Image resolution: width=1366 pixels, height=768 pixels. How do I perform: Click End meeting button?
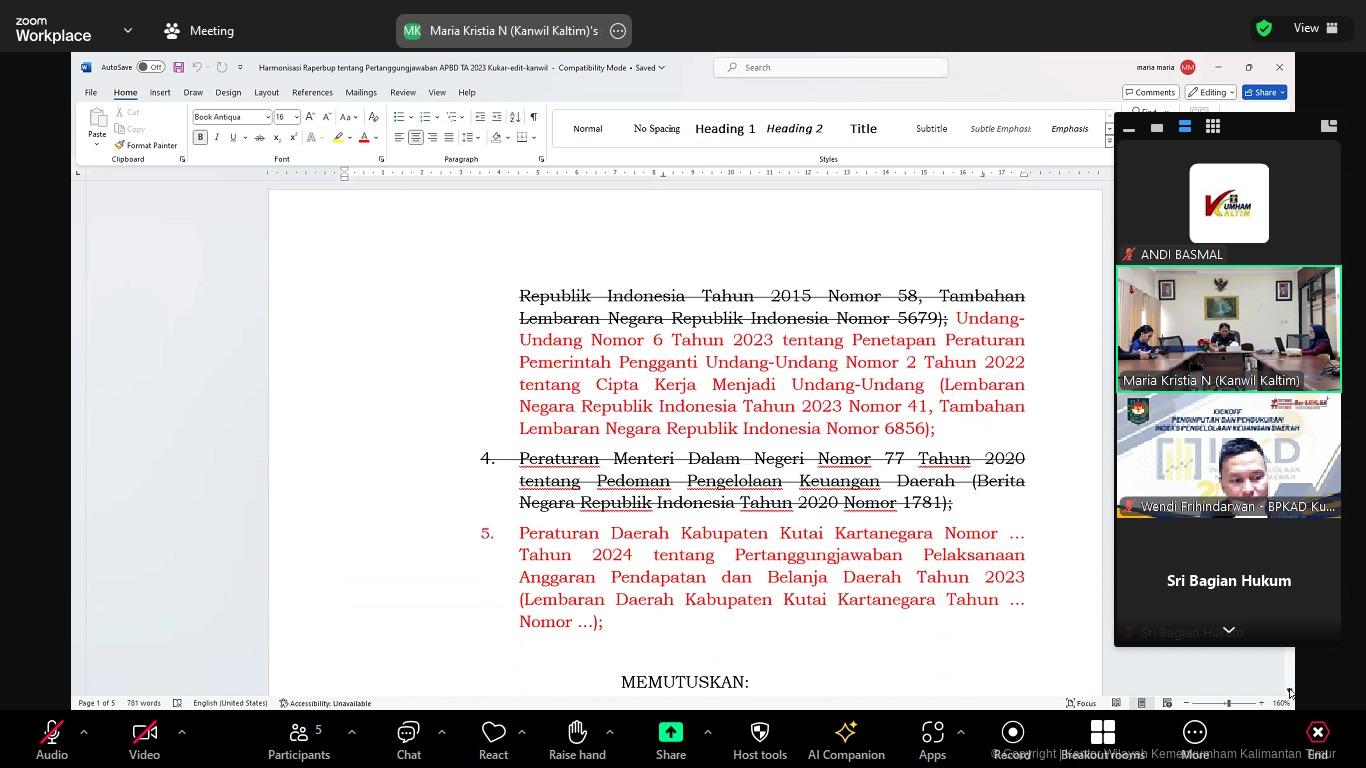tap(1317, 741)
